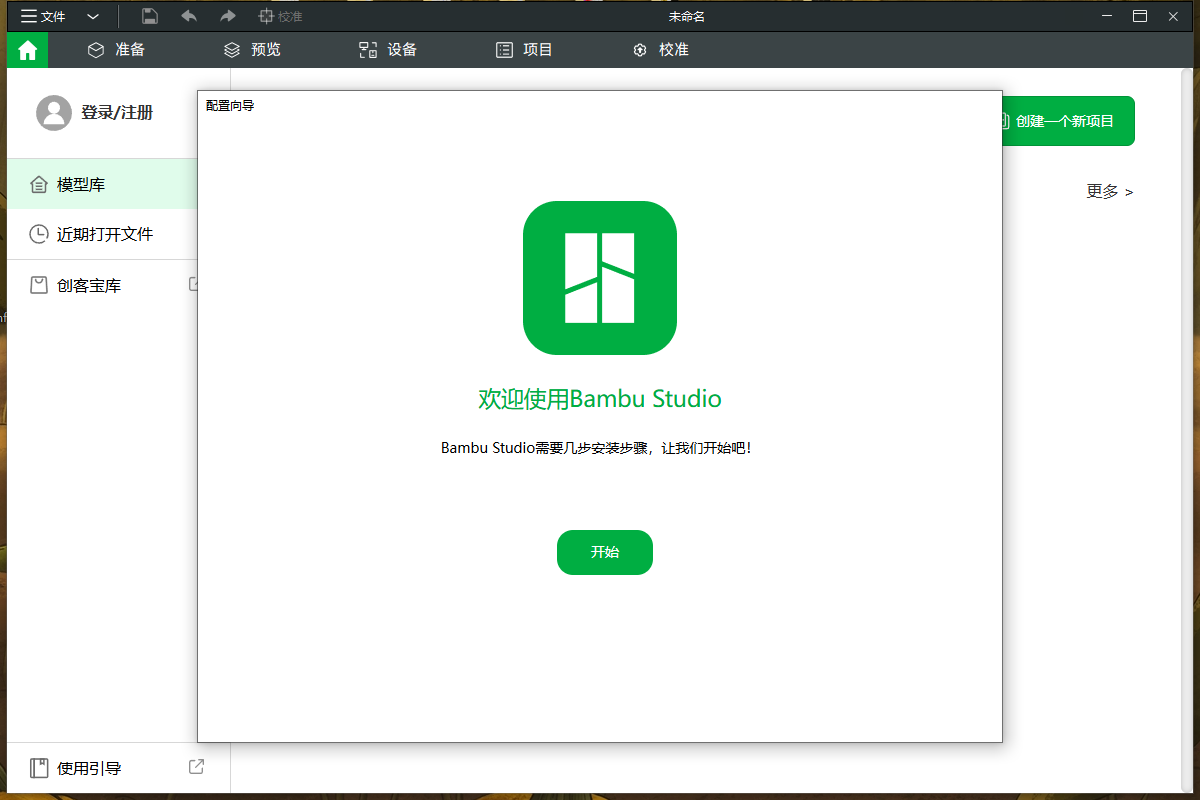Switch to the 预览 tab
1200x800 pixels.
pyautogui.click(x=252, y=50)
